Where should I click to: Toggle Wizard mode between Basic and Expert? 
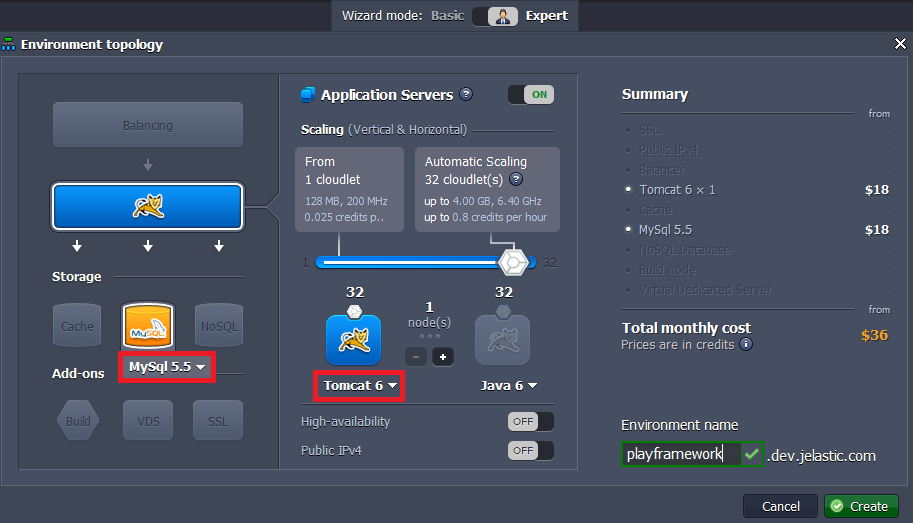(496, 16)
